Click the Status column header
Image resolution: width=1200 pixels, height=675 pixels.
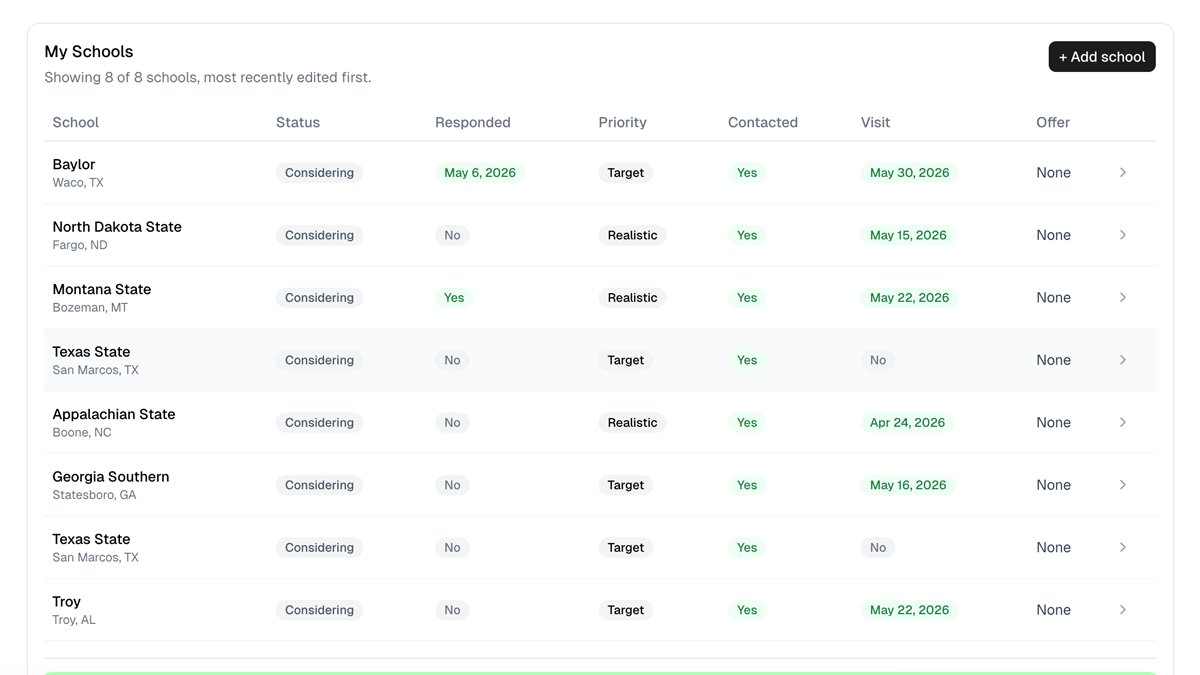(x=298, y=122)
